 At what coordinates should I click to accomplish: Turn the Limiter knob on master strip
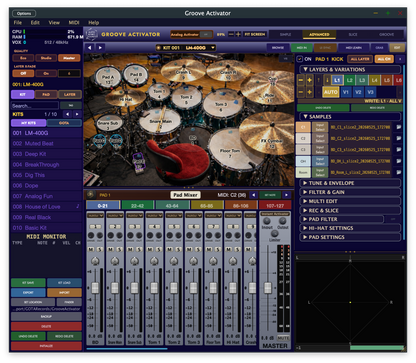pos(274,233)
